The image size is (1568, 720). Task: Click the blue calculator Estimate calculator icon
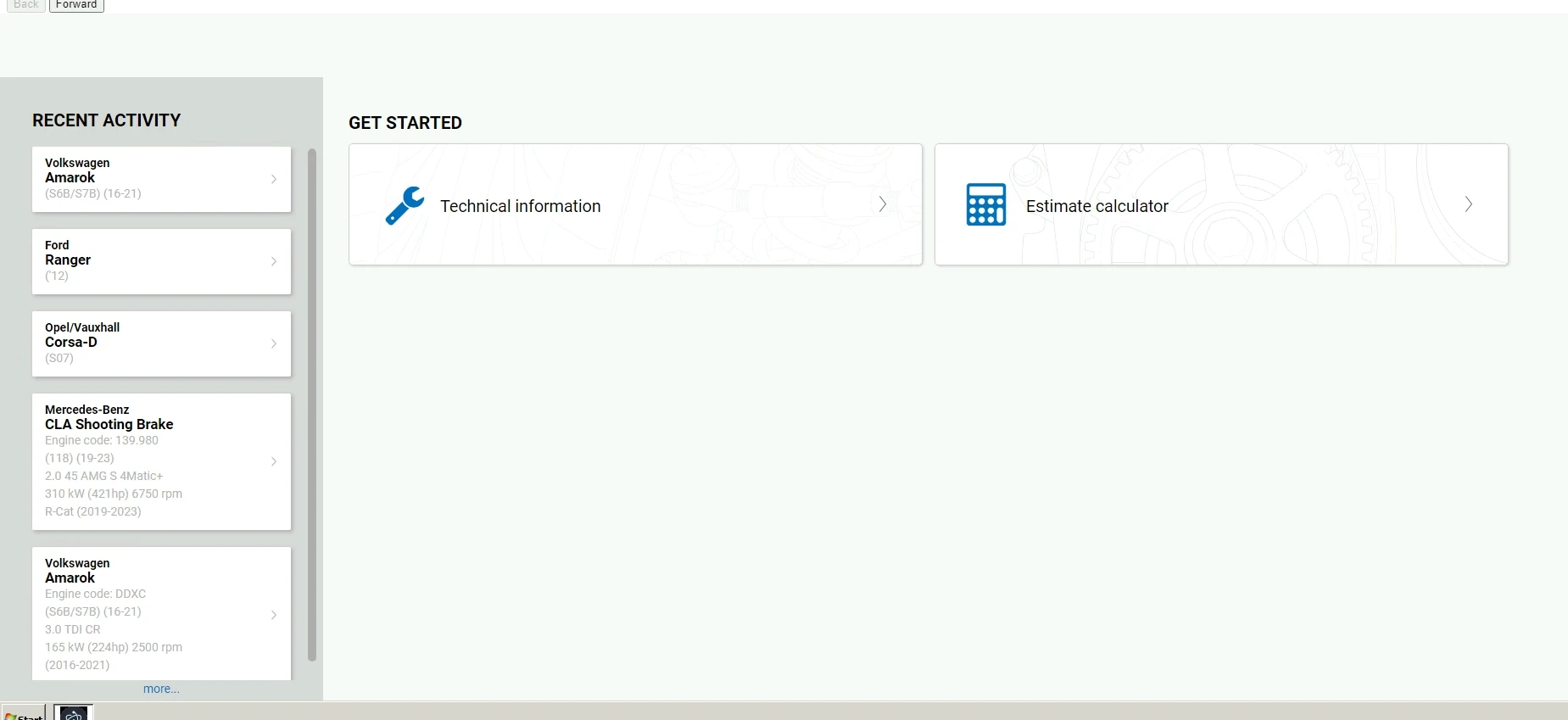click(x=986, y=204)
